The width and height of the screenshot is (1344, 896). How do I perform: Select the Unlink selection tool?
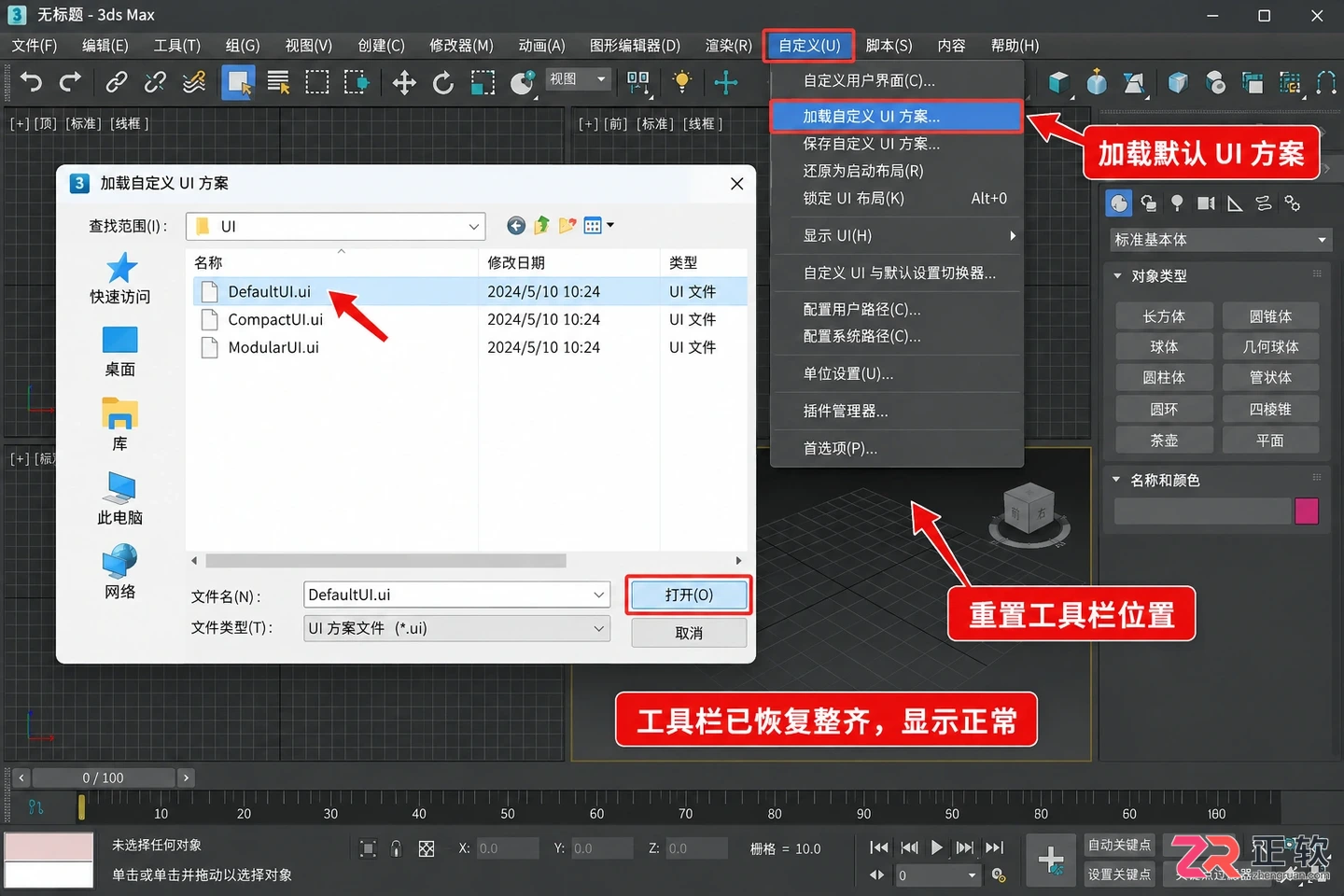click(x=155, y=82)
